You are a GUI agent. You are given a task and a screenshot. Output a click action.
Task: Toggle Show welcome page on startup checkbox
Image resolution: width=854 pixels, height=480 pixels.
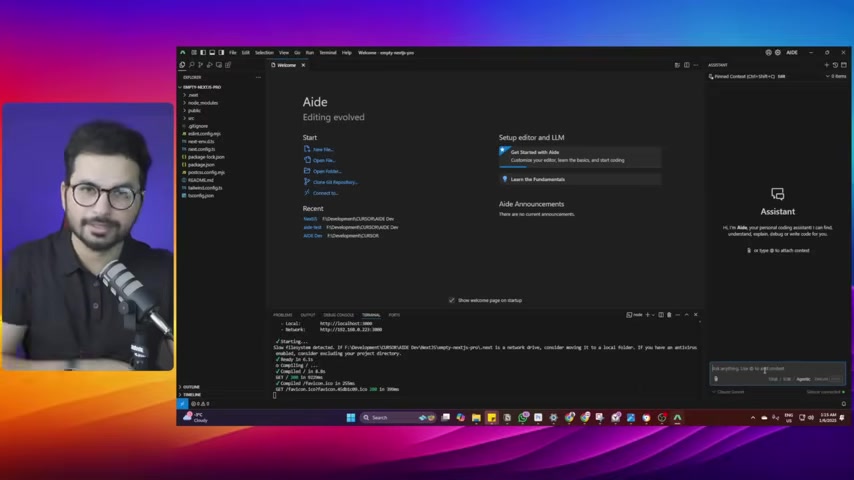452,300
